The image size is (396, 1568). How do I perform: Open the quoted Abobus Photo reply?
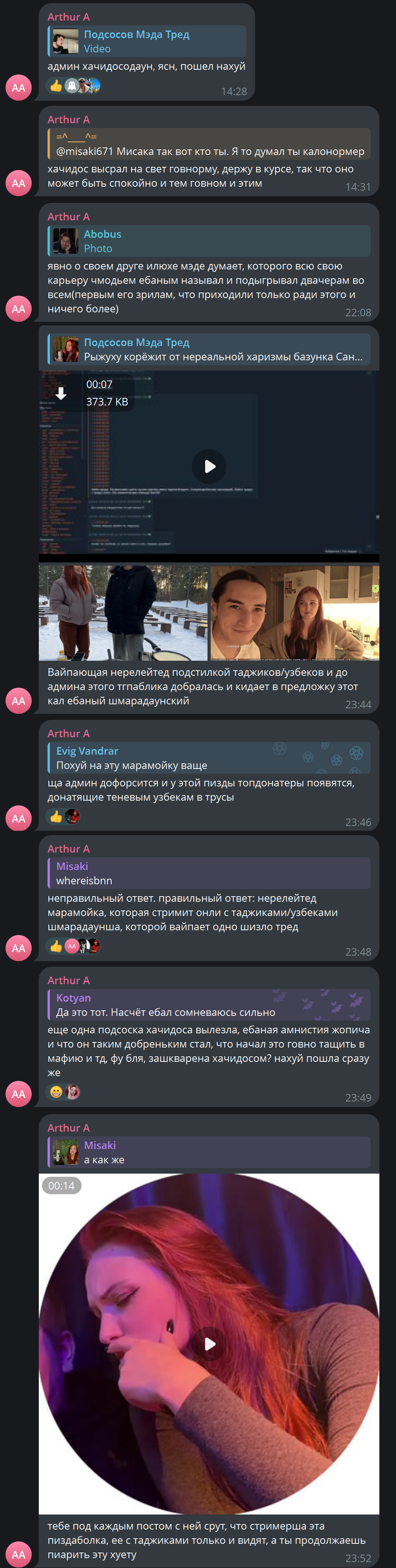[209, 241]
